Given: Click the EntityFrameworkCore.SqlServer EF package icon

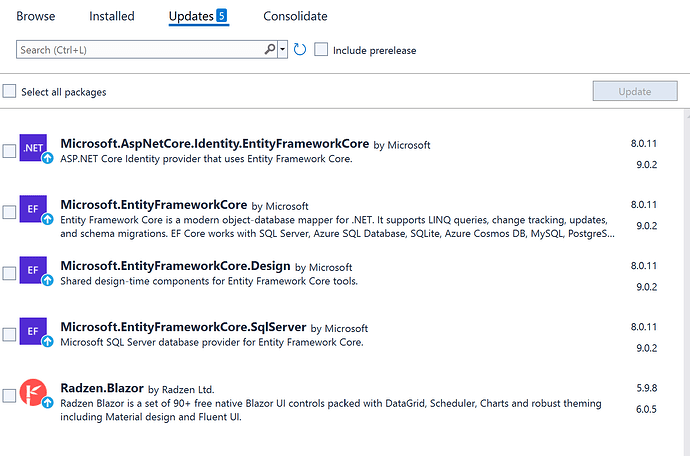Looking at the screenshot, I should click(x=33, y=331).
